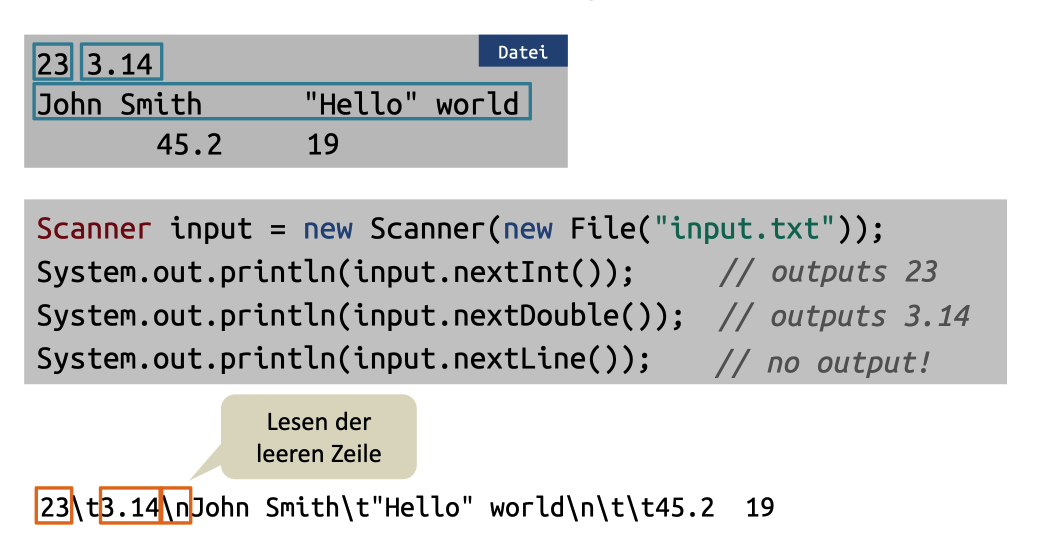The width and height of the screenshot is (1050, 549).
Task: Click the blue Datei label
Action: 522,52
